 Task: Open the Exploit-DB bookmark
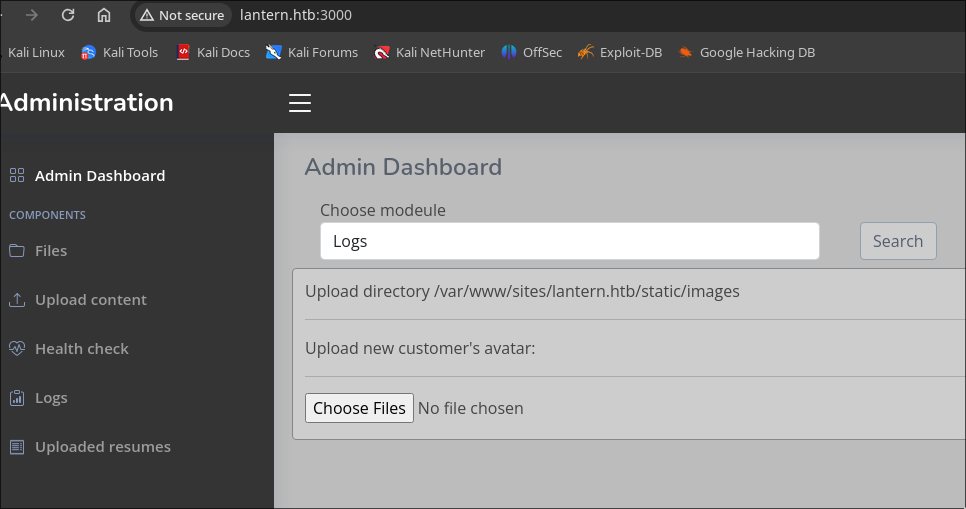tap(620, 52)
